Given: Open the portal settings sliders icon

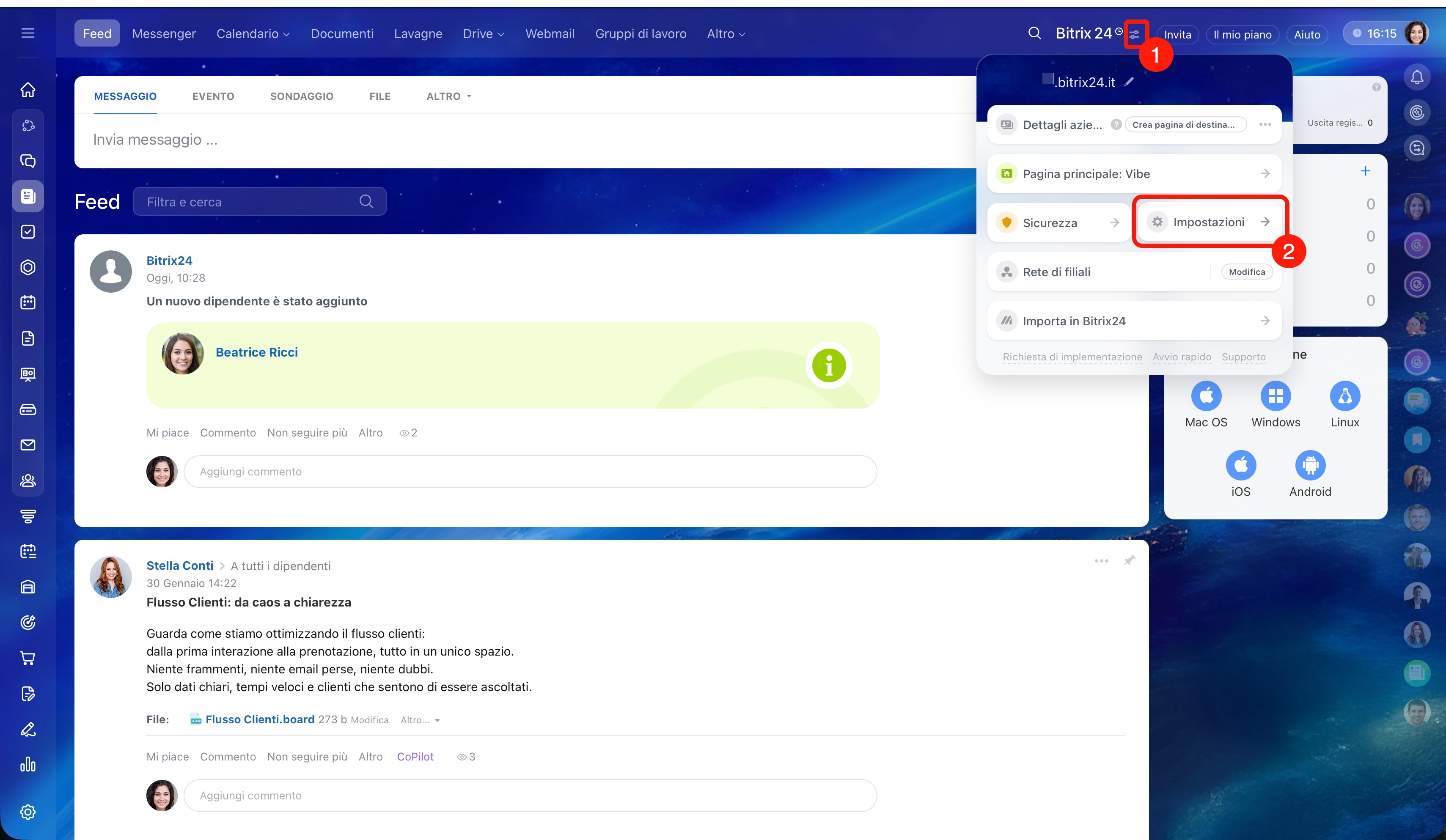Looking at the screenshot, I should (x=1135, y=34).
